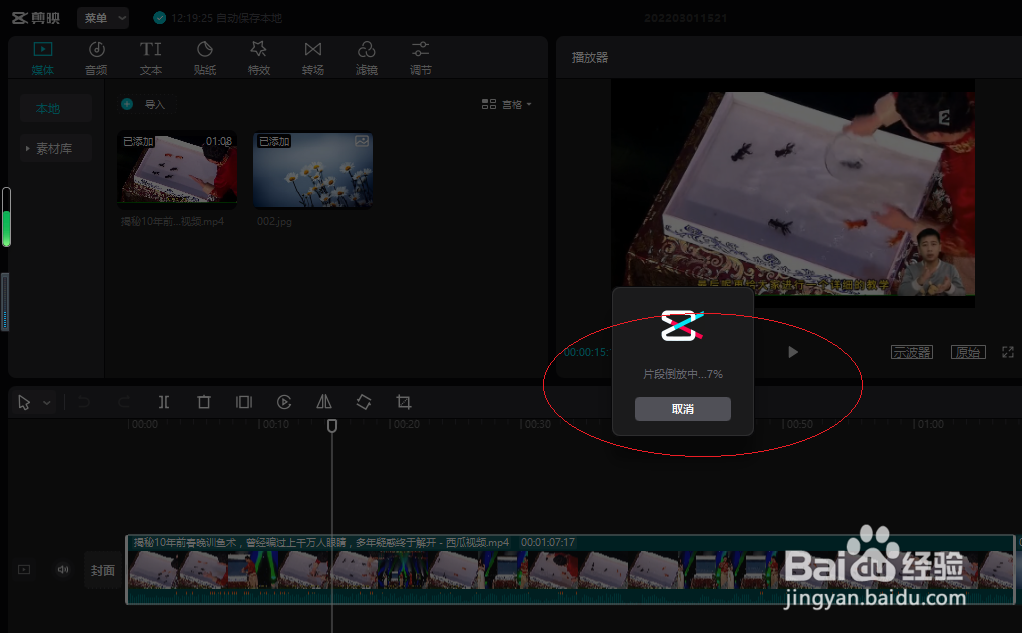Play the preview in the player
This screenshot has height=633, width=1022.
pos(793,352)
